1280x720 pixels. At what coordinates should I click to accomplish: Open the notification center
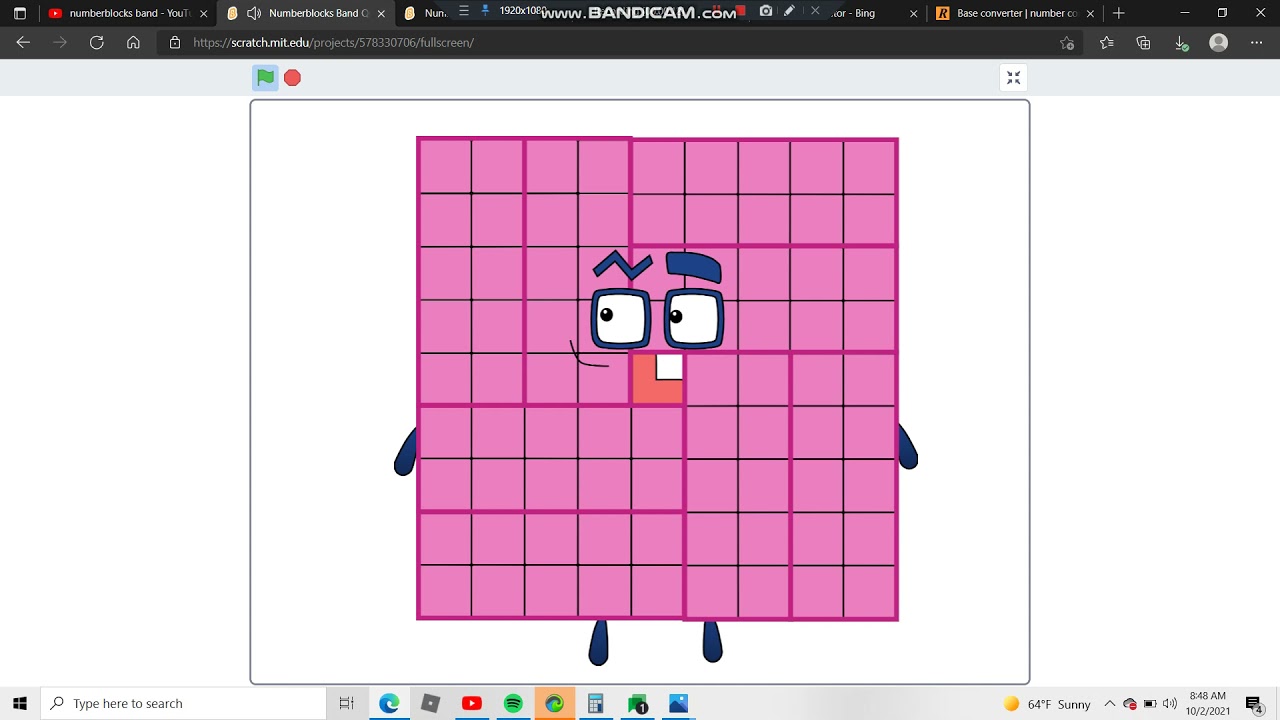tap(1254, 704)
